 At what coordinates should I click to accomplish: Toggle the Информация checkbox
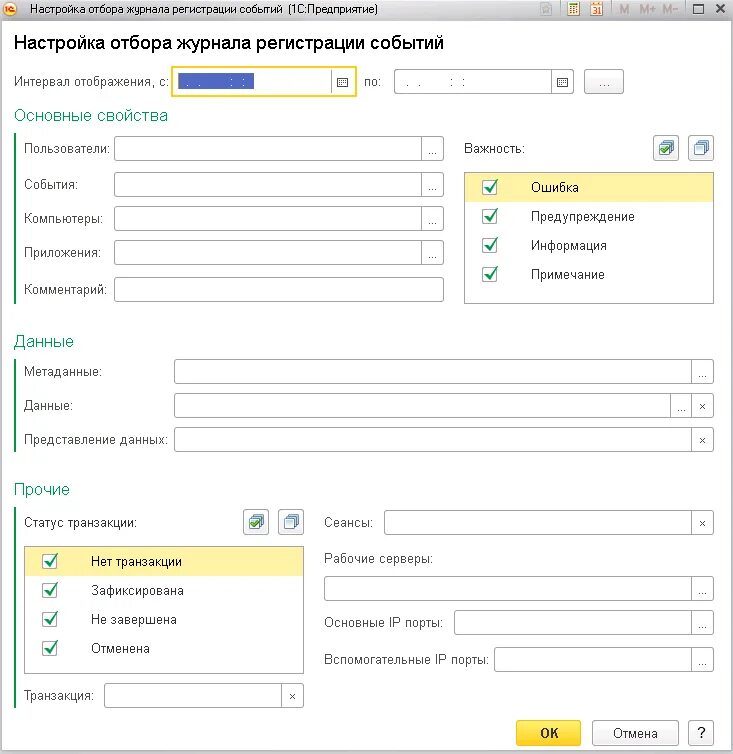pyautogui.click(x=490, y=245)
